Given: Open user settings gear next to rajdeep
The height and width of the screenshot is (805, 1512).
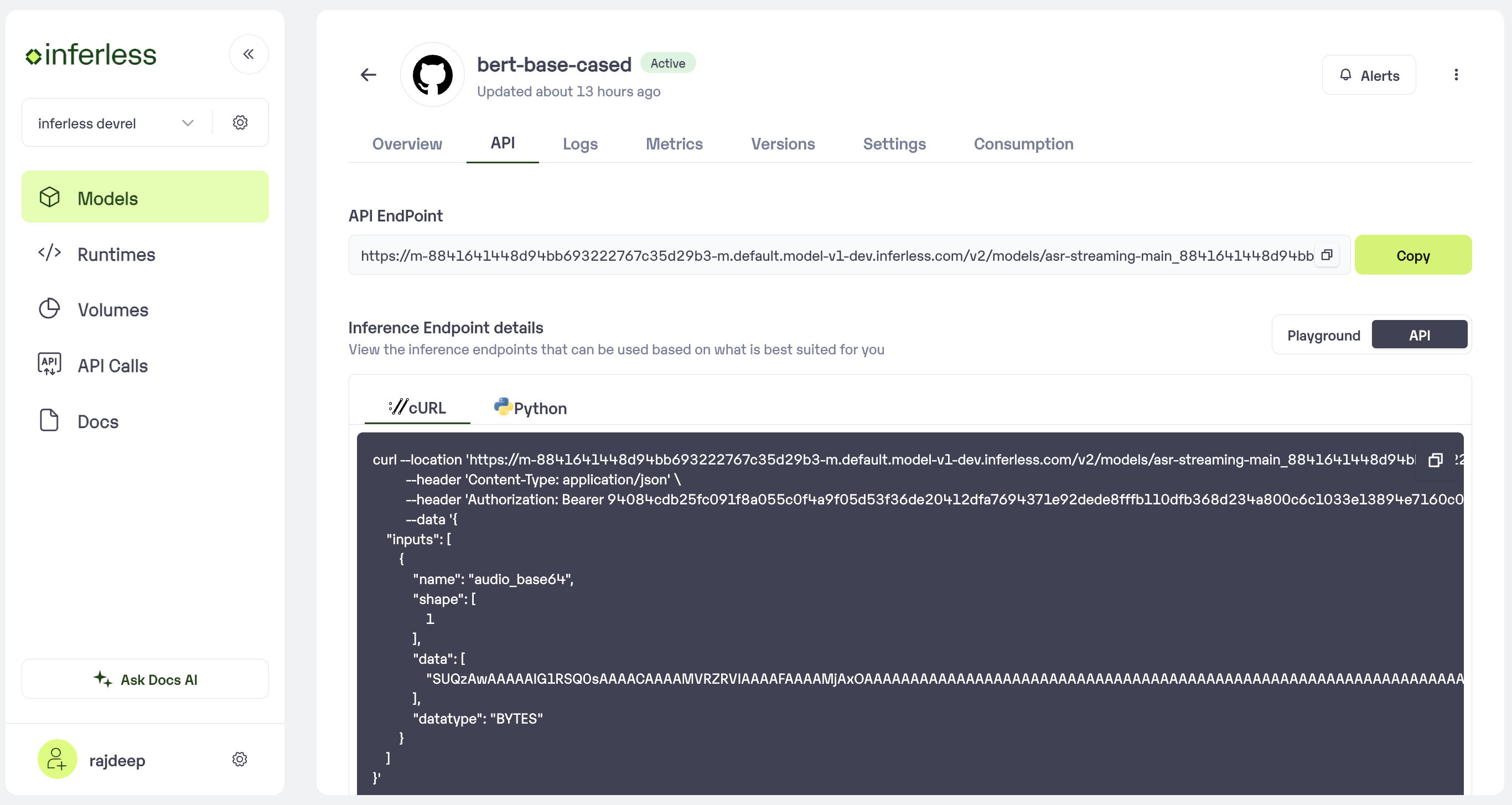Looking at the screenshot, I should point(240,759).
